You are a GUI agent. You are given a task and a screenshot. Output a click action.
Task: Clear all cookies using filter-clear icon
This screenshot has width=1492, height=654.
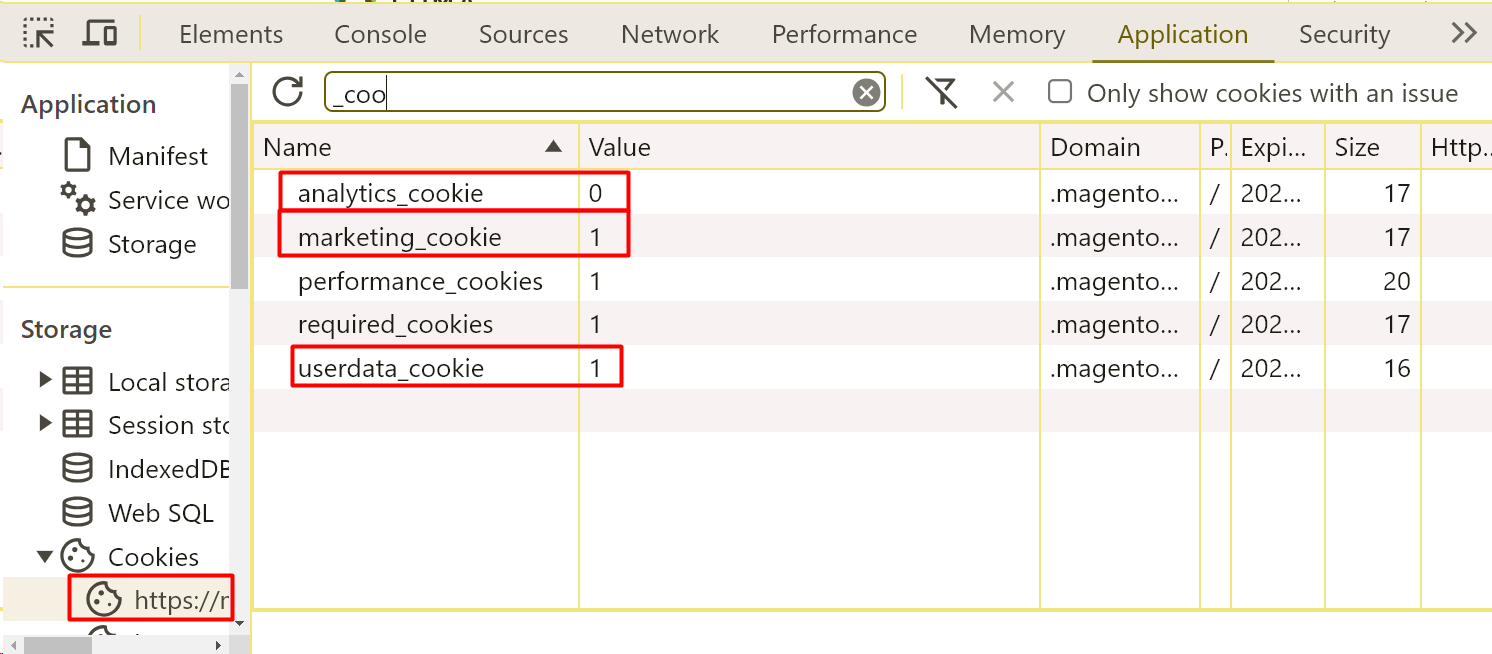click(941, 93)
